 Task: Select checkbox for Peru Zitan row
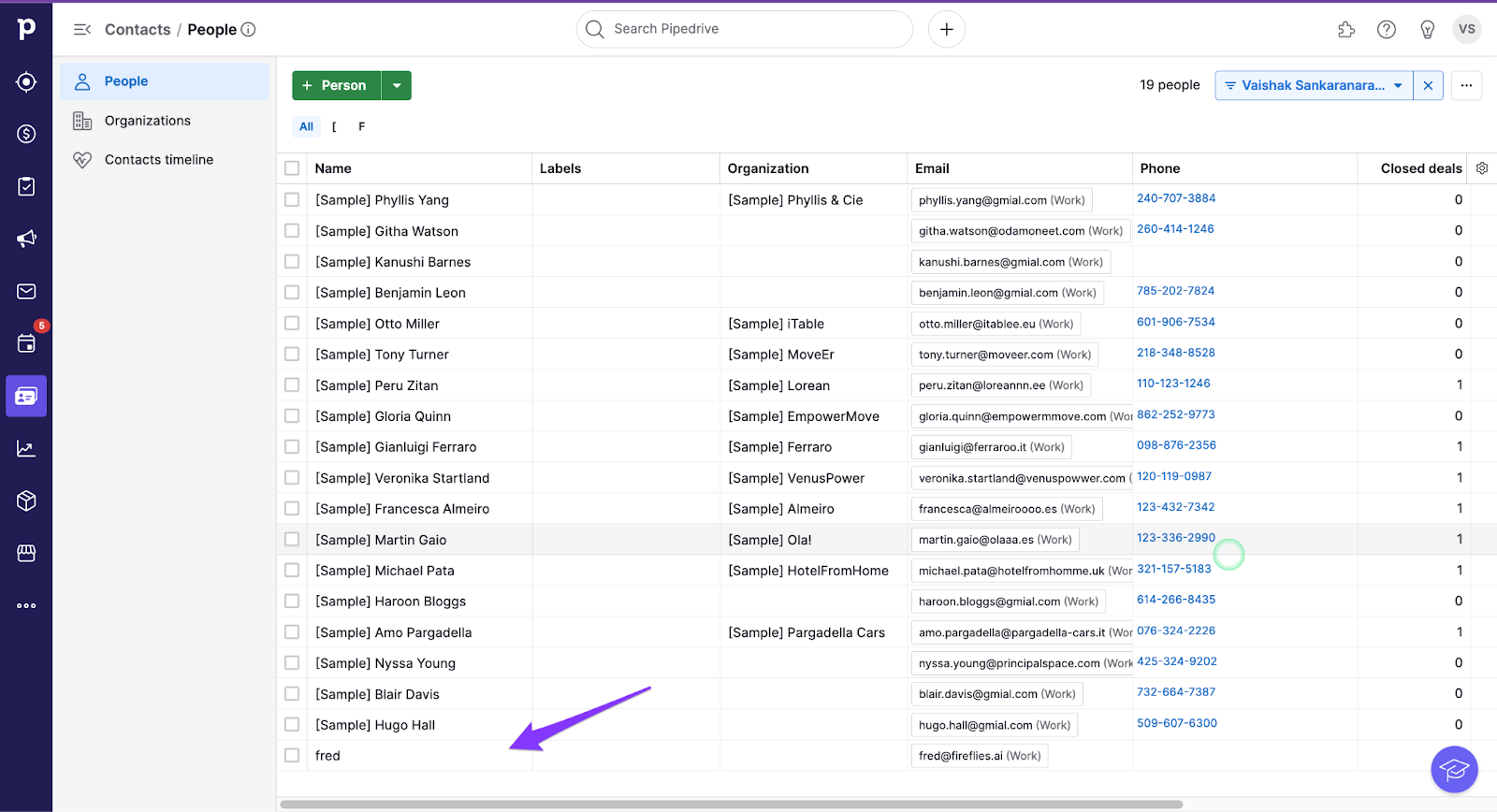[292, 384]
